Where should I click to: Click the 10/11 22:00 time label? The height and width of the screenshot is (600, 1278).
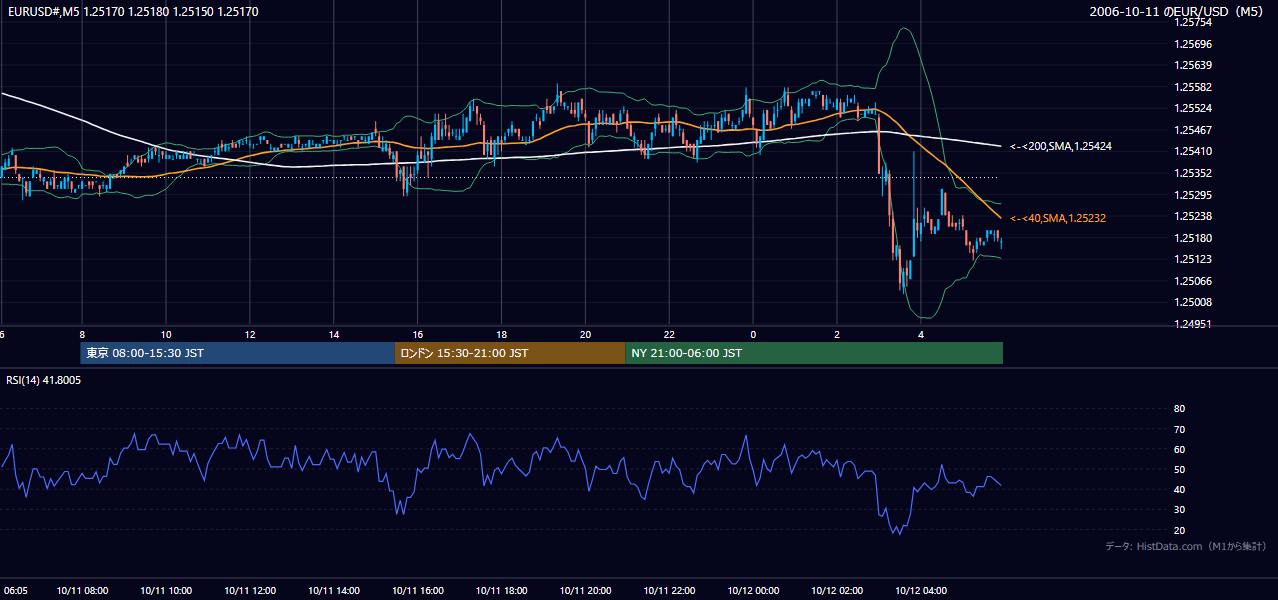pyautogui.click(x=670, y=590)
